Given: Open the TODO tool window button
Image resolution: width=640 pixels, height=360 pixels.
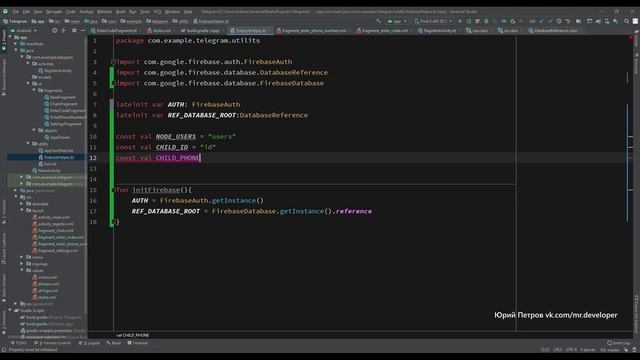Looking at the screenshot, I should 20,343.
